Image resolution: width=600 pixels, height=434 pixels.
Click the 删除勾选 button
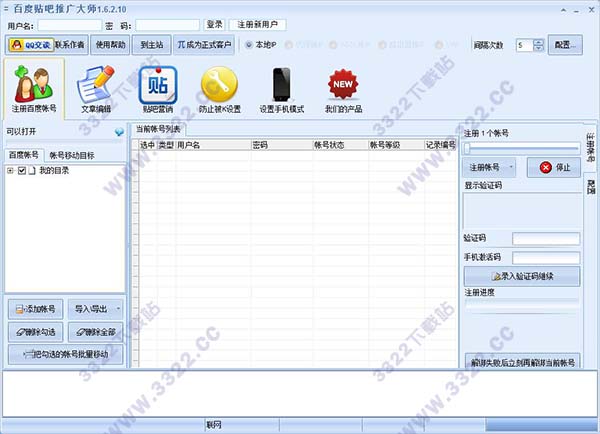[x=36, y=332]
